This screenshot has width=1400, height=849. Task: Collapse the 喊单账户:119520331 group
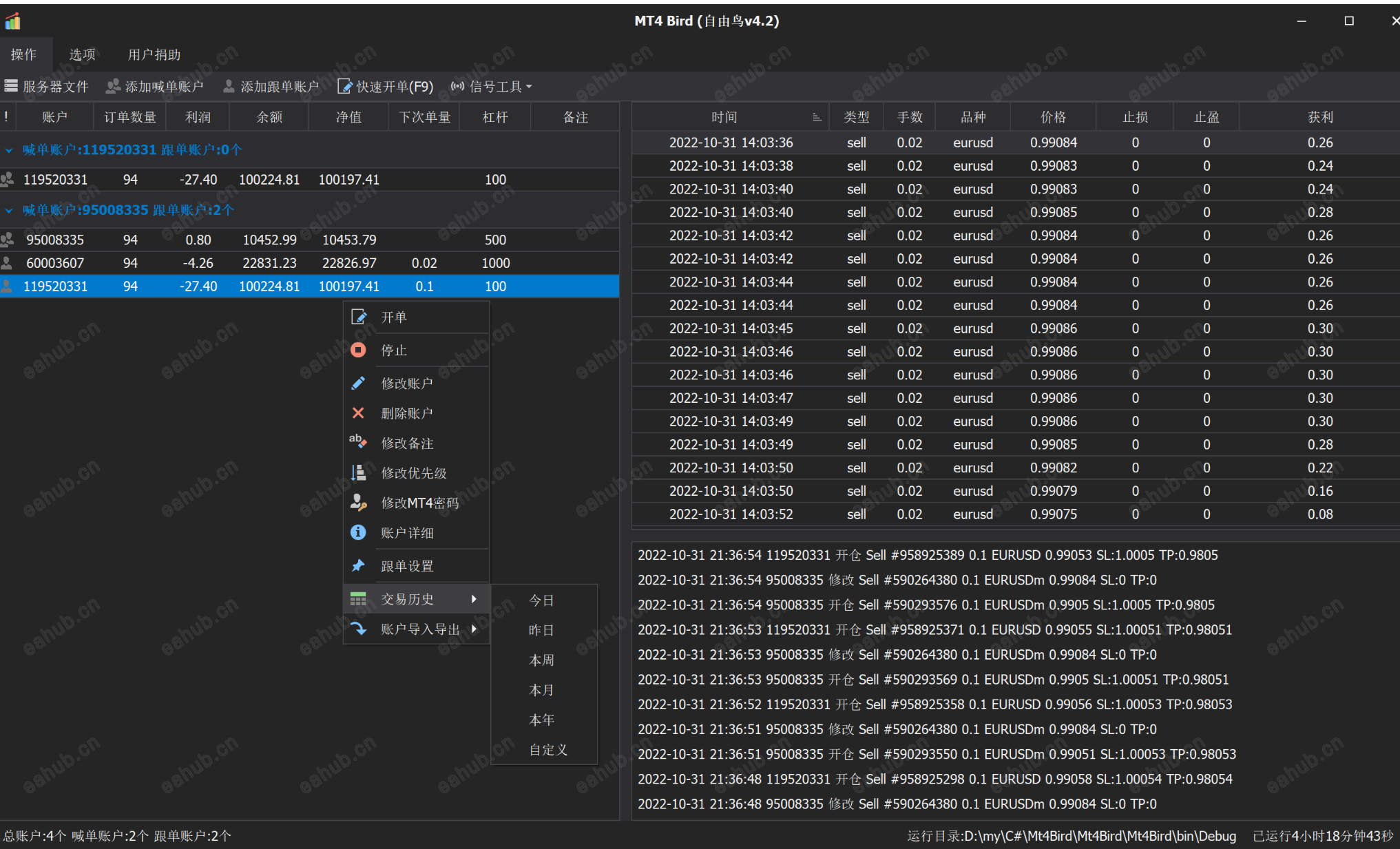pyautogui.click(x=9, y=150)
